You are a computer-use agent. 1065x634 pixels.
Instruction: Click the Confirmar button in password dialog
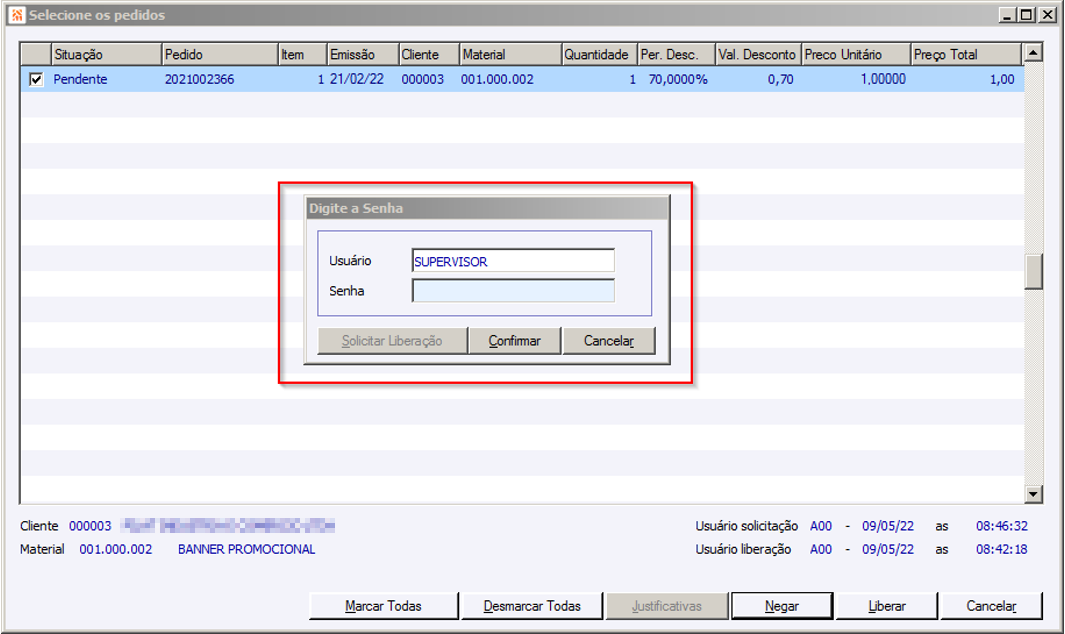tap(515, 340)
